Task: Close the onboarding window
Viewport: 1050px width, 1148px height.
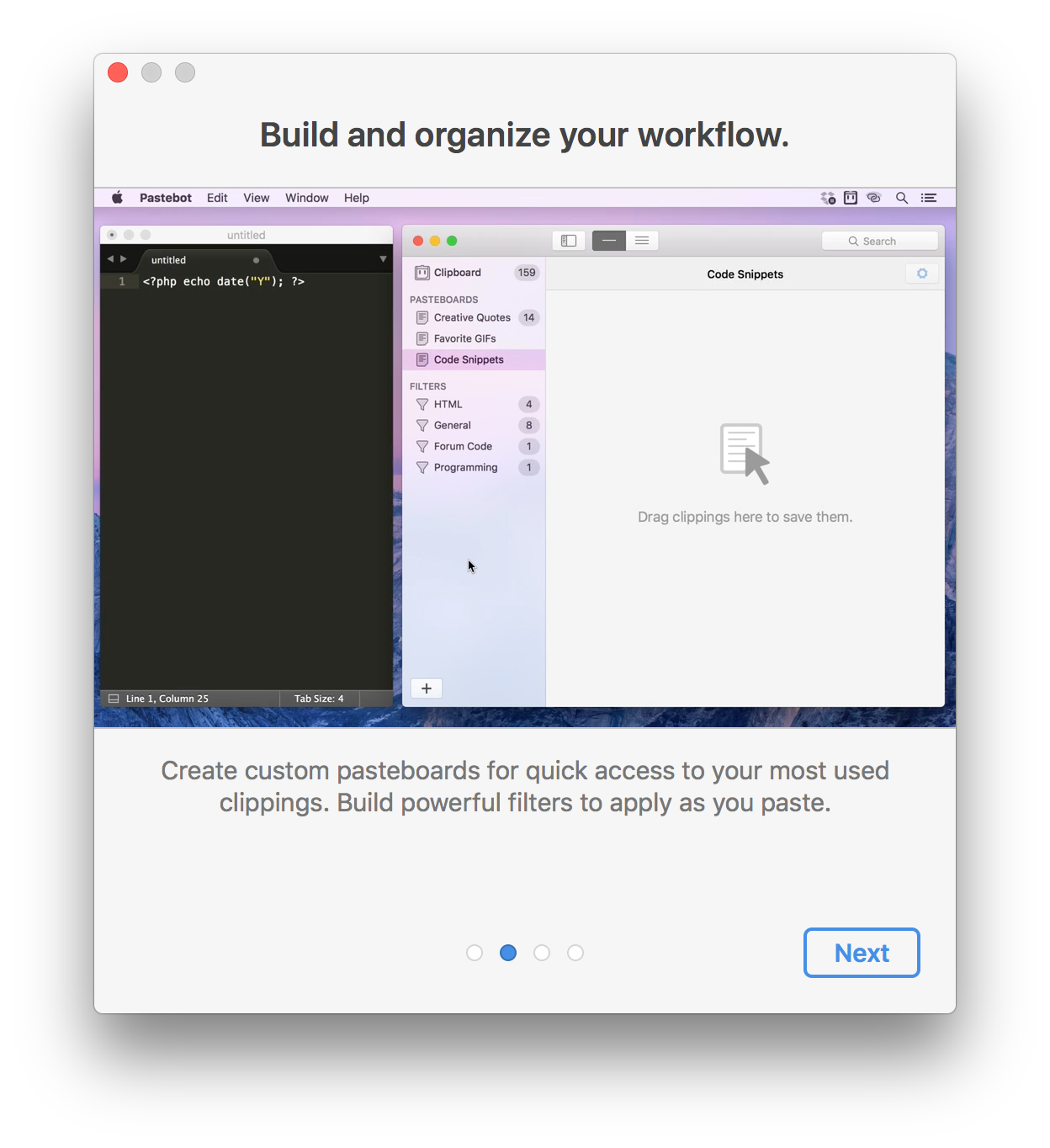Action: (118, 72)
